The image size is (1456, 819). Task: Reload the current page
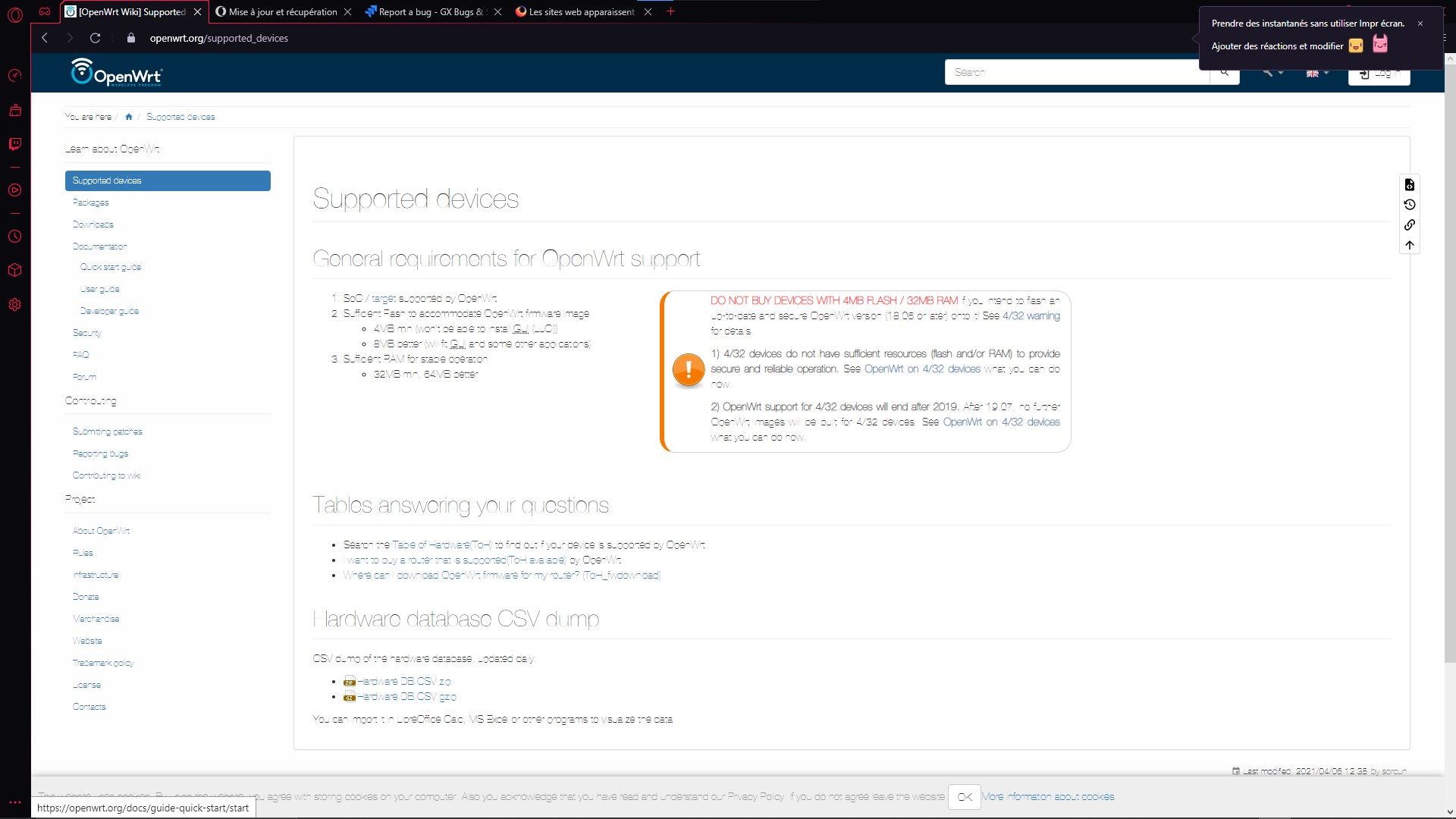[x=96, y=38]
